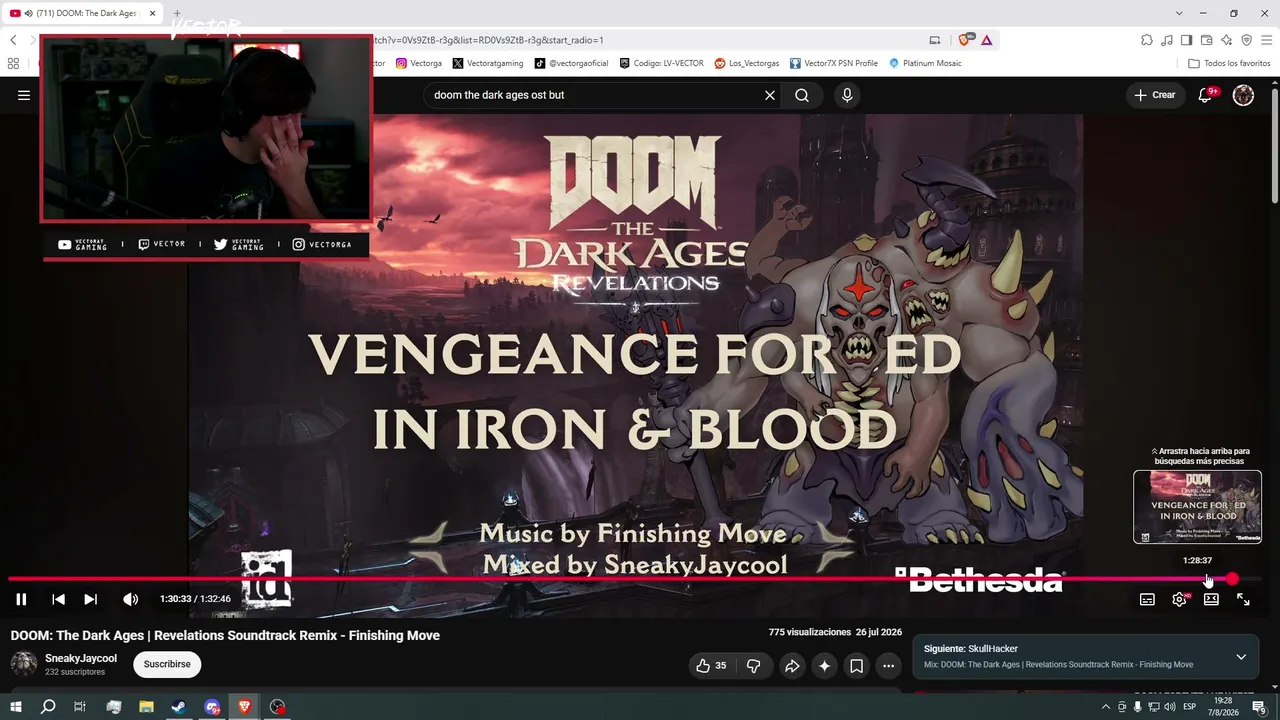1280x720 pixels.
Task: Show hidden system tray icons
Action: click(x=1105, y=707)
